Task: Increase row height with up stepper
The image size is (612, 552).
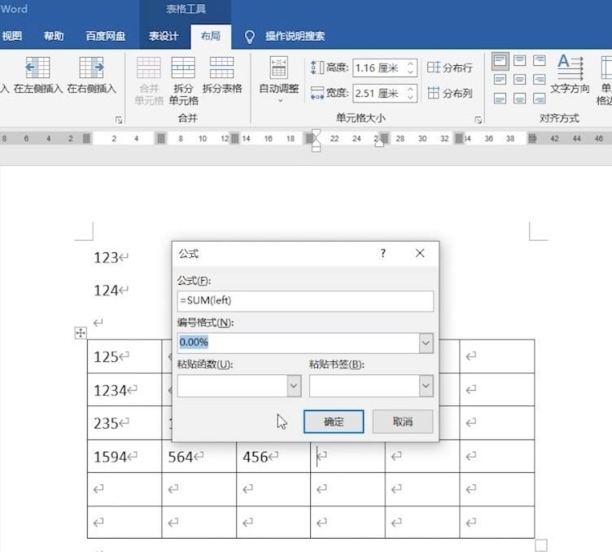Action: 410,64
